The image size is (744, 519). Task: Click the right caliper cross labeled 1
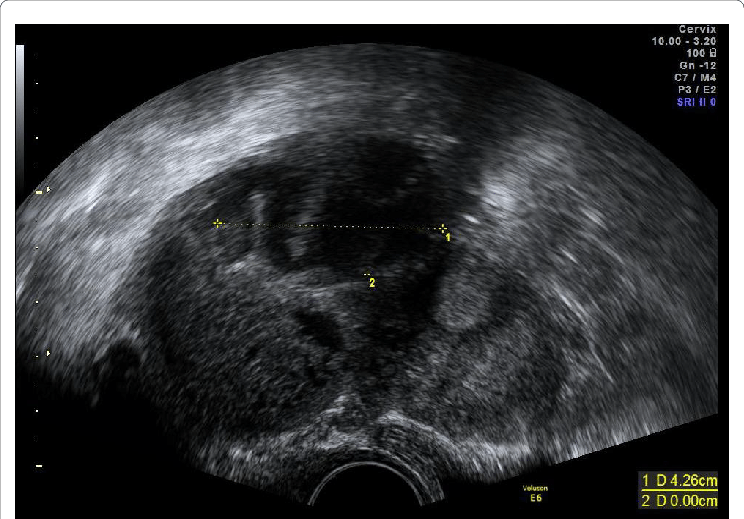[x=443, y=229]
